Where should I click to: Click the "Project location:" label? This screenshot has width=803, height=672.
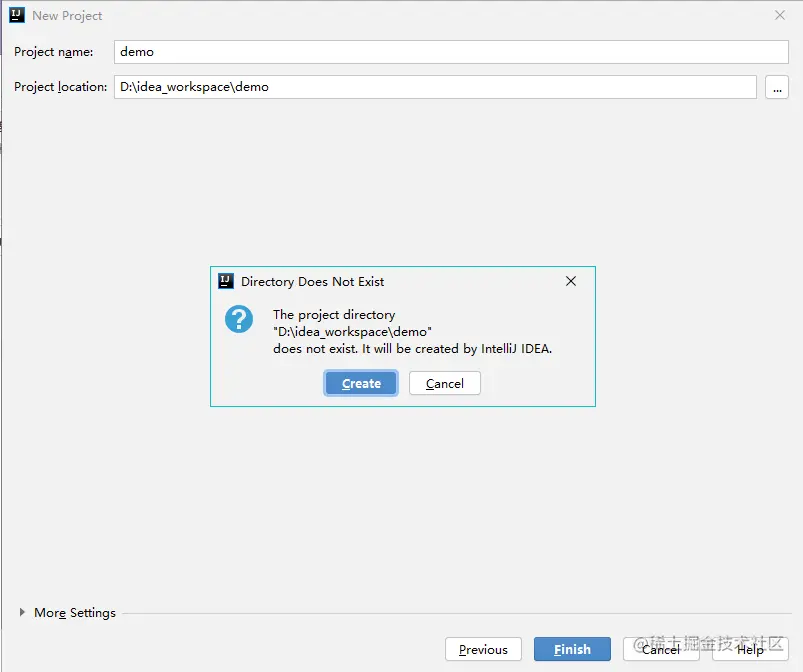pyautogui.click(x=60, y=87)
